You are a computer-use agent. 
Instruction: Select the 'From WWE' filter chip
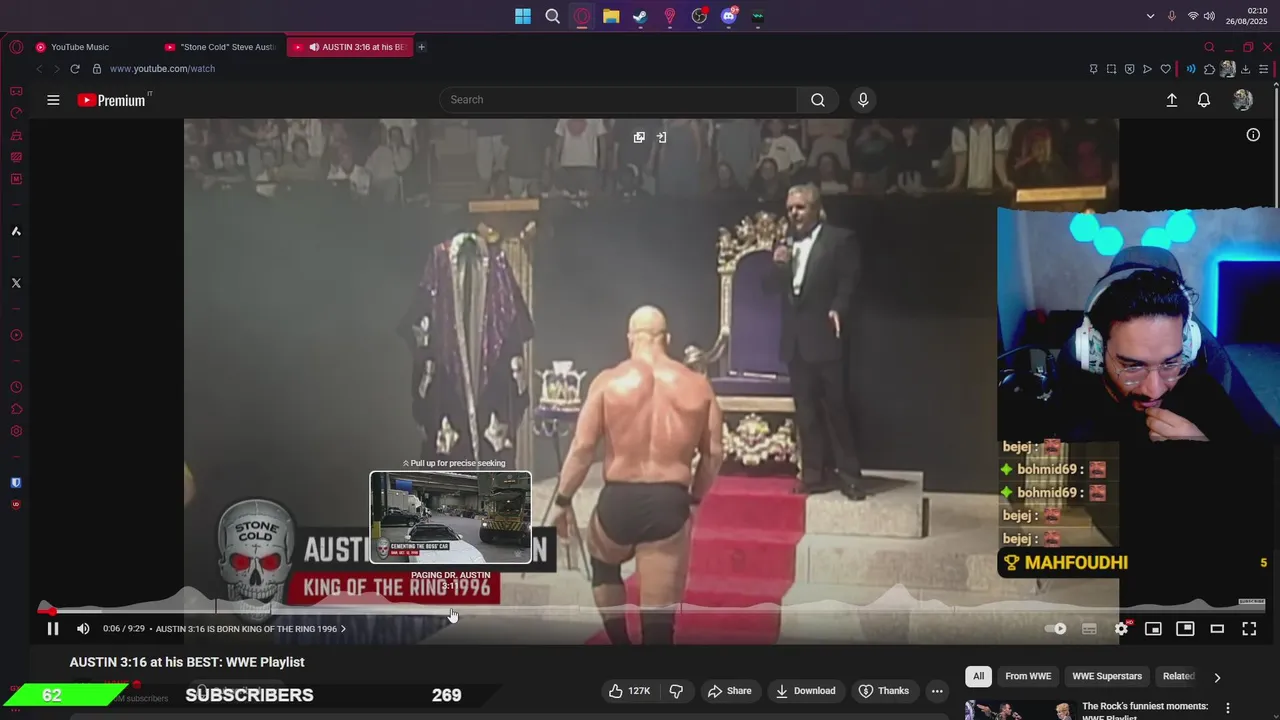(1028, 677)
